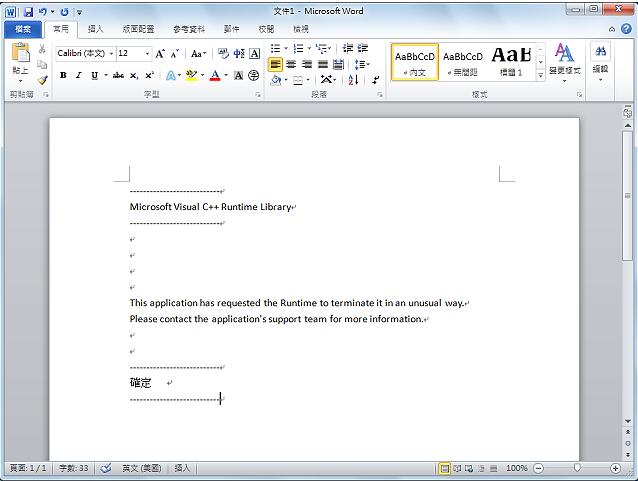
Task: Click the spelling check icon in status bar
Action: point(106,468)
